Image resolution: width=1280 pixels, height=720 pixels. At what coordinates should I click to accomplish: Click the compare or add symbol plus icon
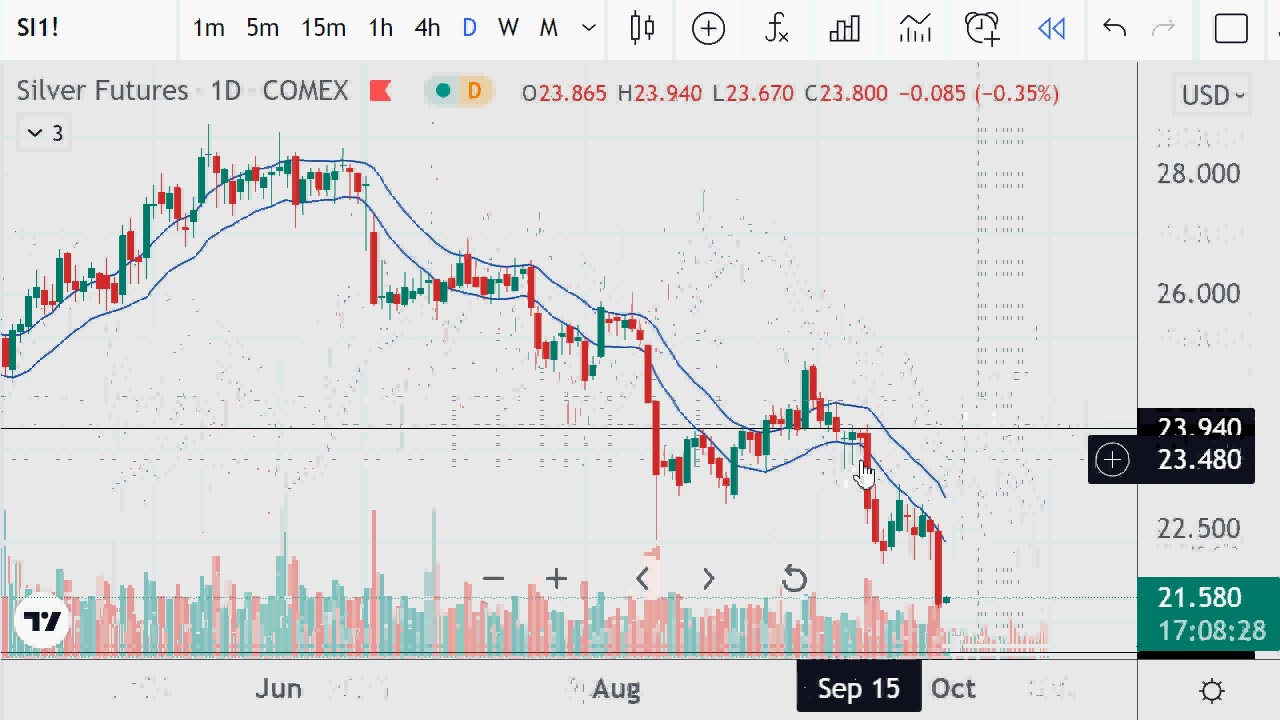coord(708,28)
